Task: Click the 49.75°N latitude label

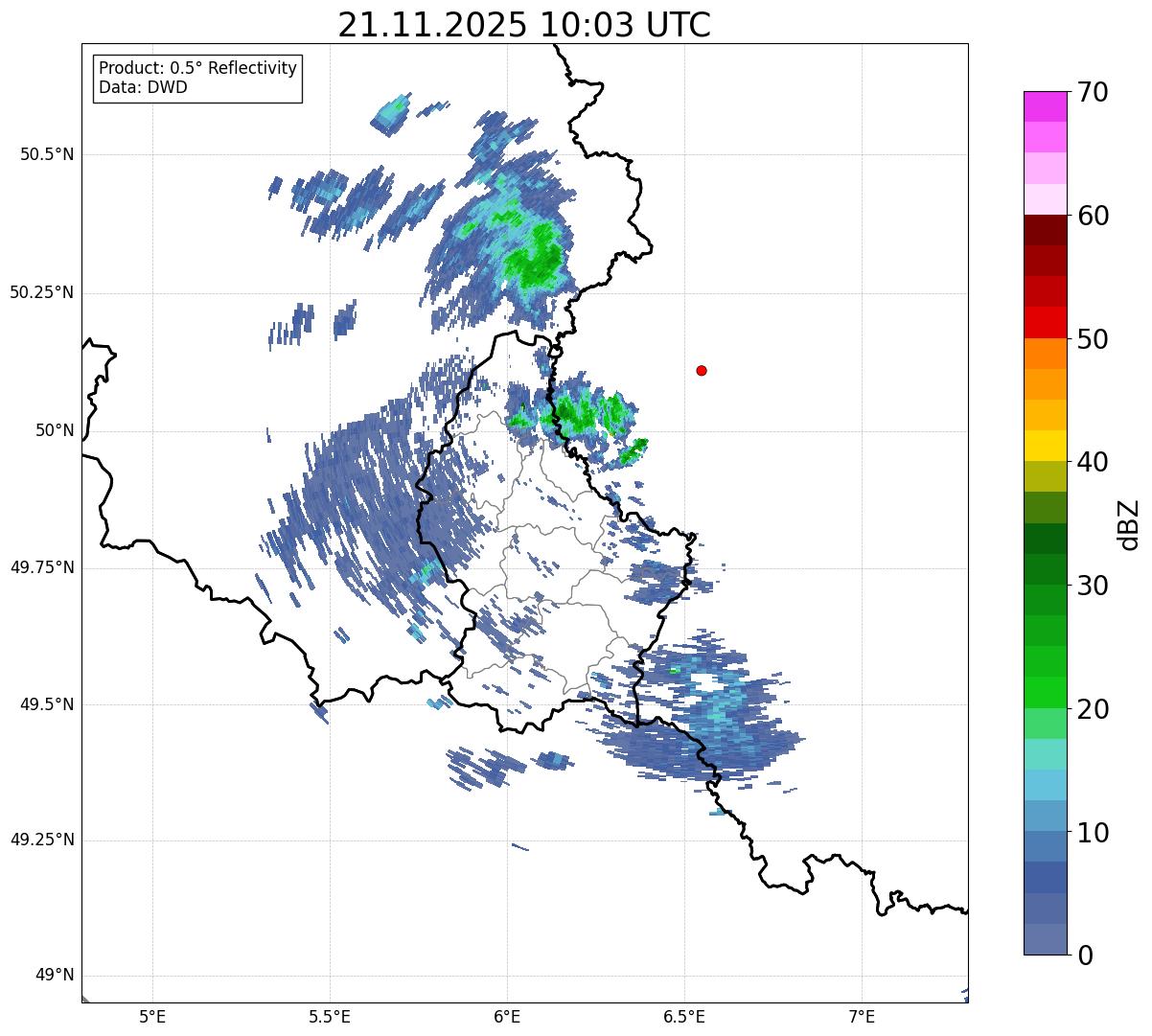Action: pyautogui.click(x=42, y=567)
